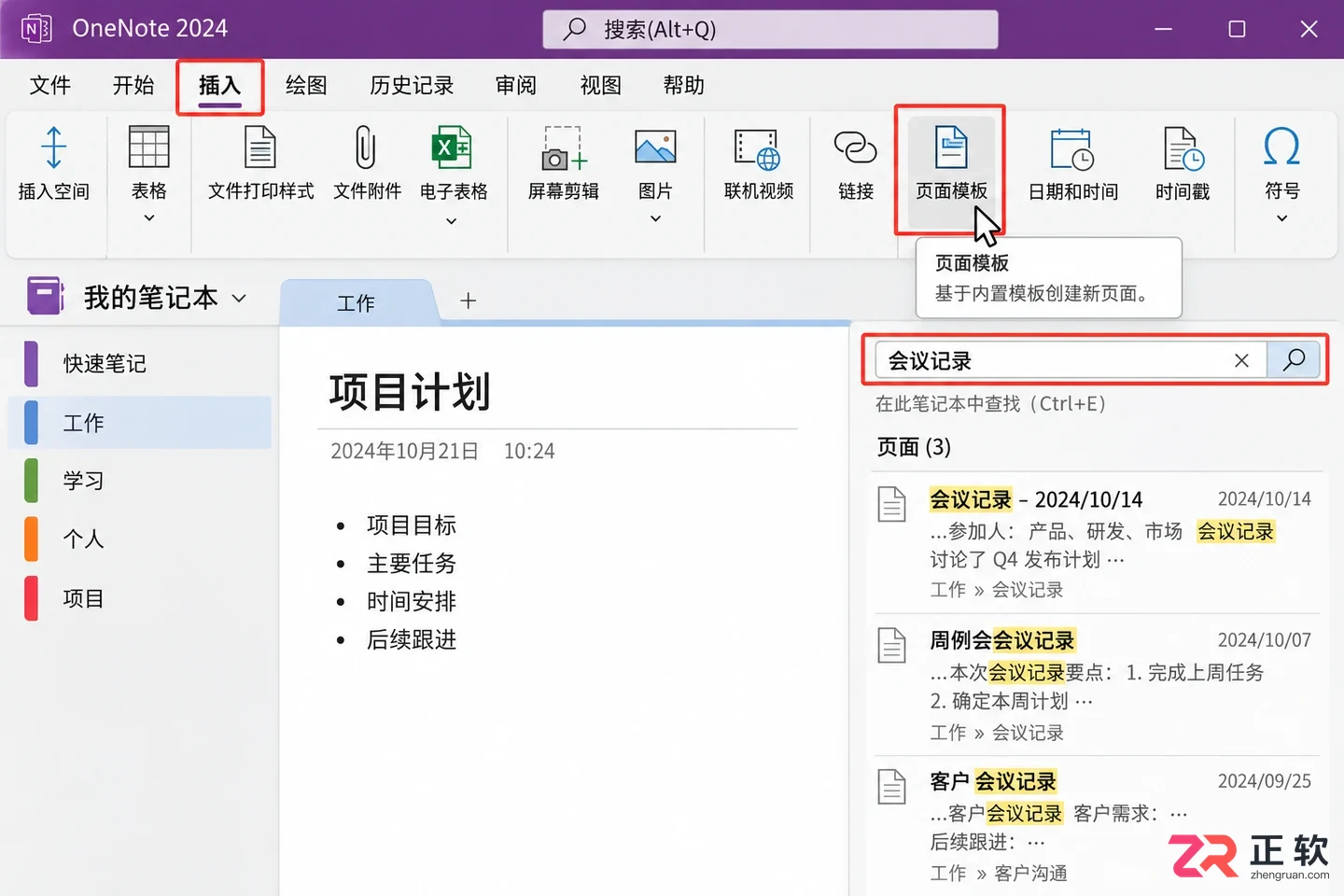Insert a Timestamp (时间戳)

point(1183,164)
